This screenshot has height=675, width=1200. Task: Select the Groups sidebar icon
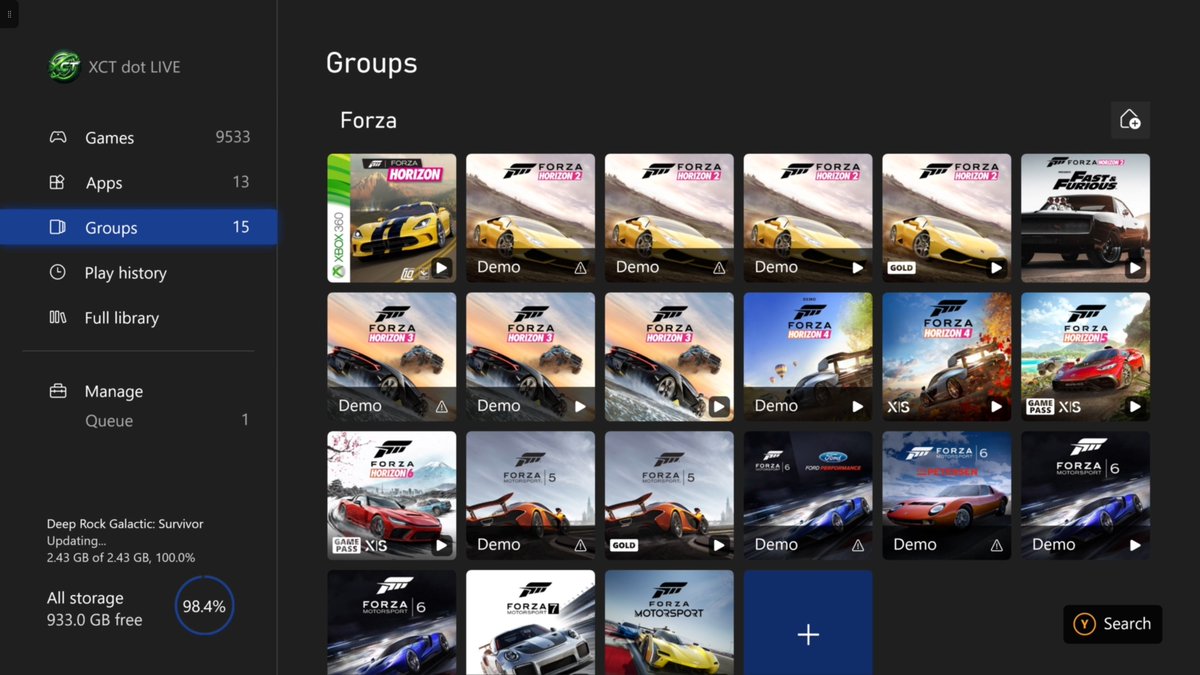pos(58,227)
